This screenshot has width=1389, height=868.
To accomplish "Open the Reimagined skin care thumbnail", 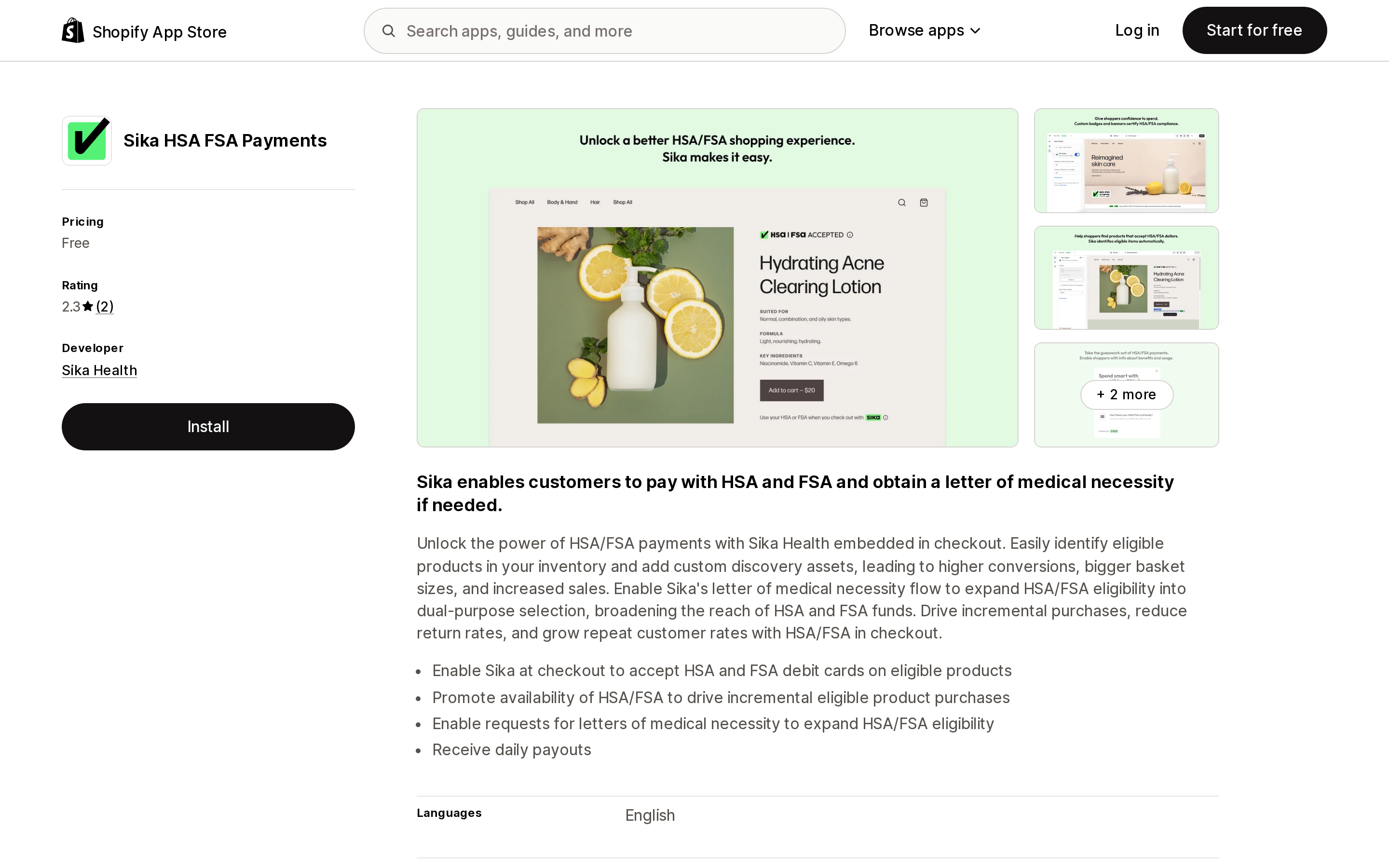I will coord(1126,161).
